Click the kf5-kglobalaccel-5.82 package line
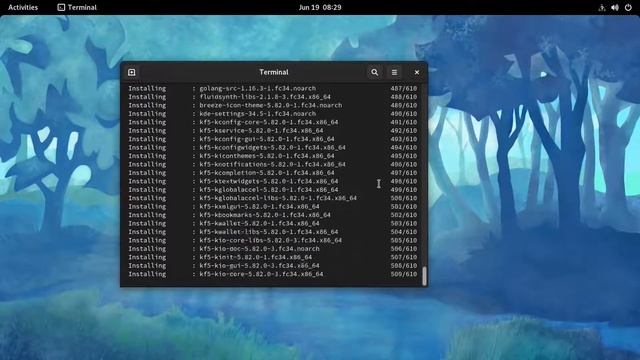 point(273,190)
